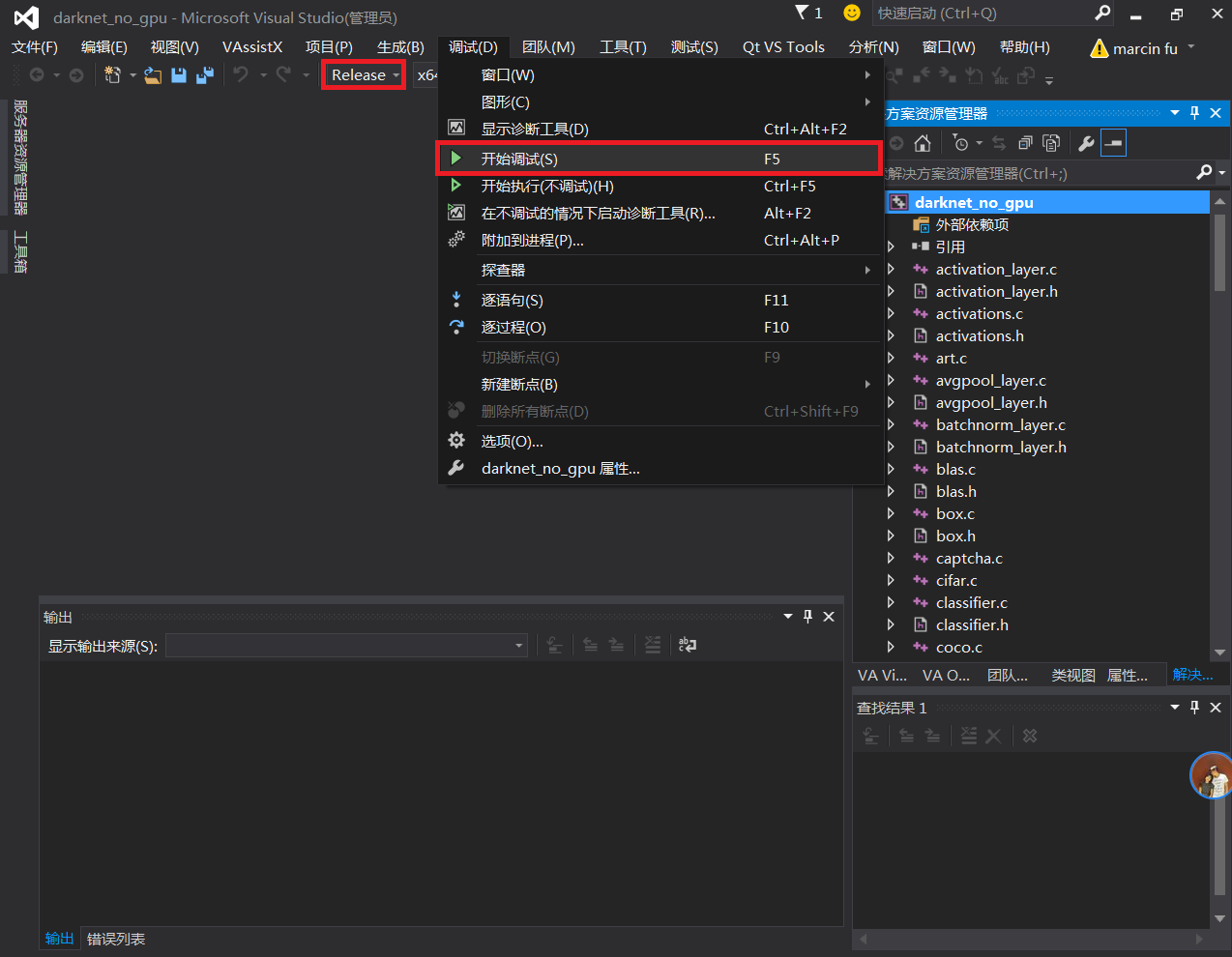Switch to the 类视图 tab
The image size is (1232, 957).
point(1073,675)
